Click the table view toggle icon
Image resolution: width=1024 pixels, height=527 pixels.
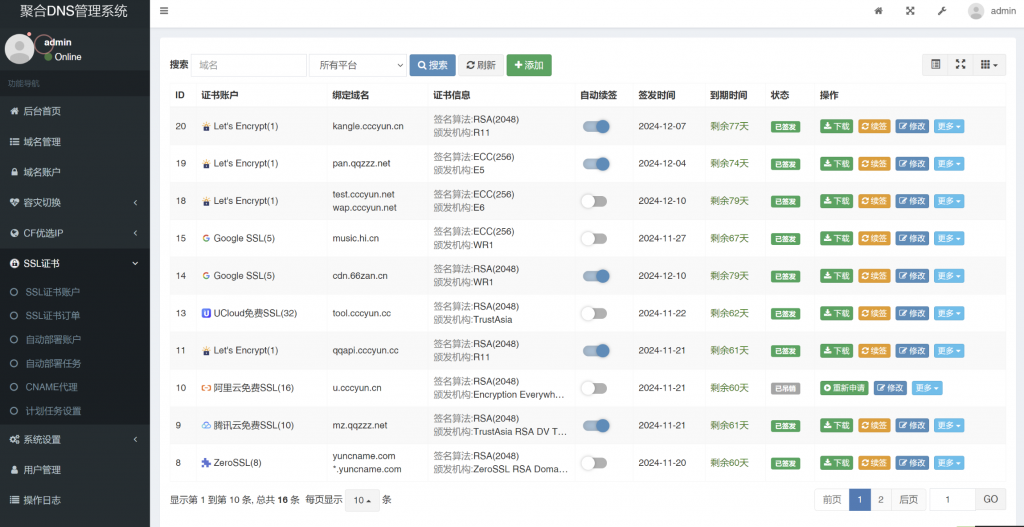click(936, 65)
